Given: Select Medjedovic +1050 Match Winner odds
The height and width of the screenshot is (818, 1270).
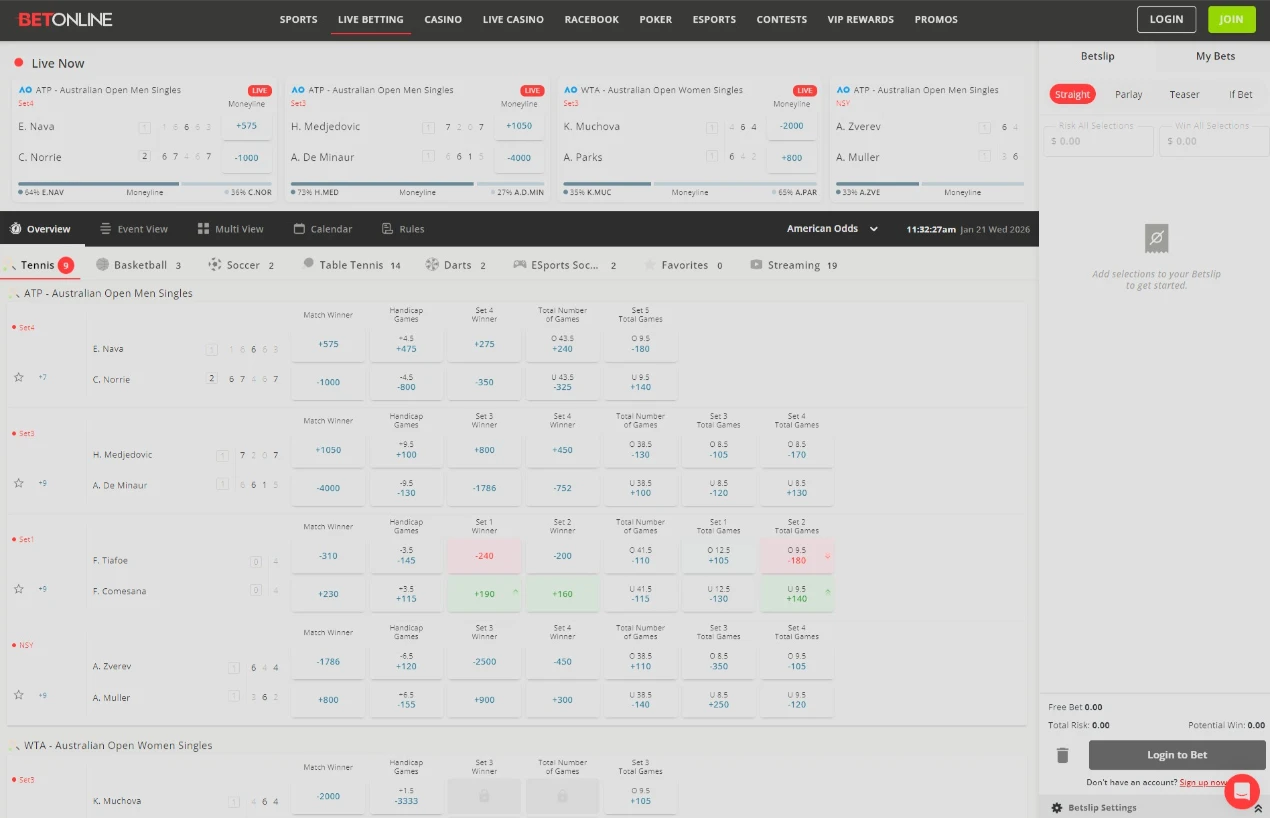Looking at the screenshot, I should coord(328,450).
